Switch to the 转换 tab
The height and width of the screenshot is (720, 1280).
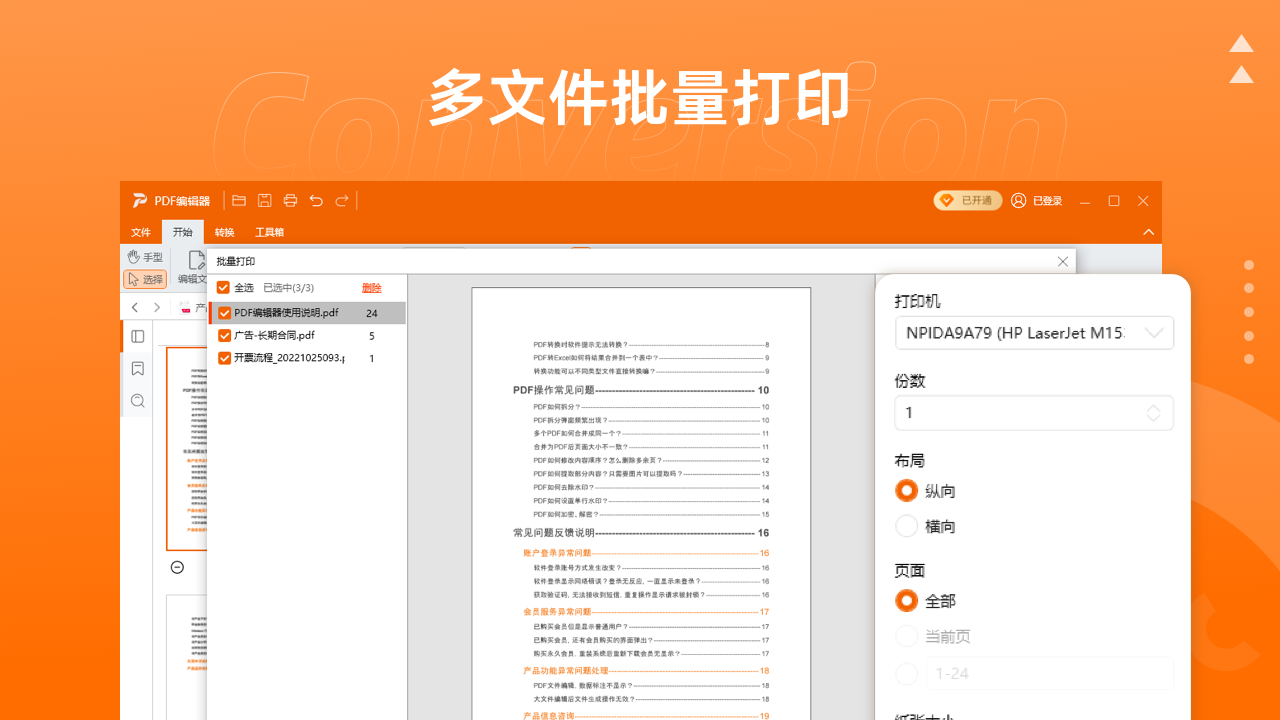tap(222, 231)
